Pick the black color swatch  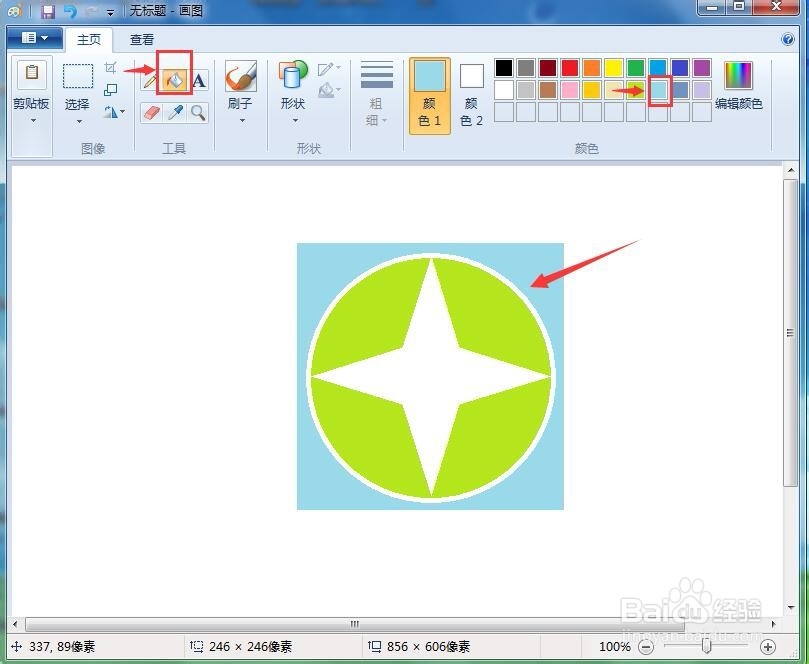tap(504, 68)
